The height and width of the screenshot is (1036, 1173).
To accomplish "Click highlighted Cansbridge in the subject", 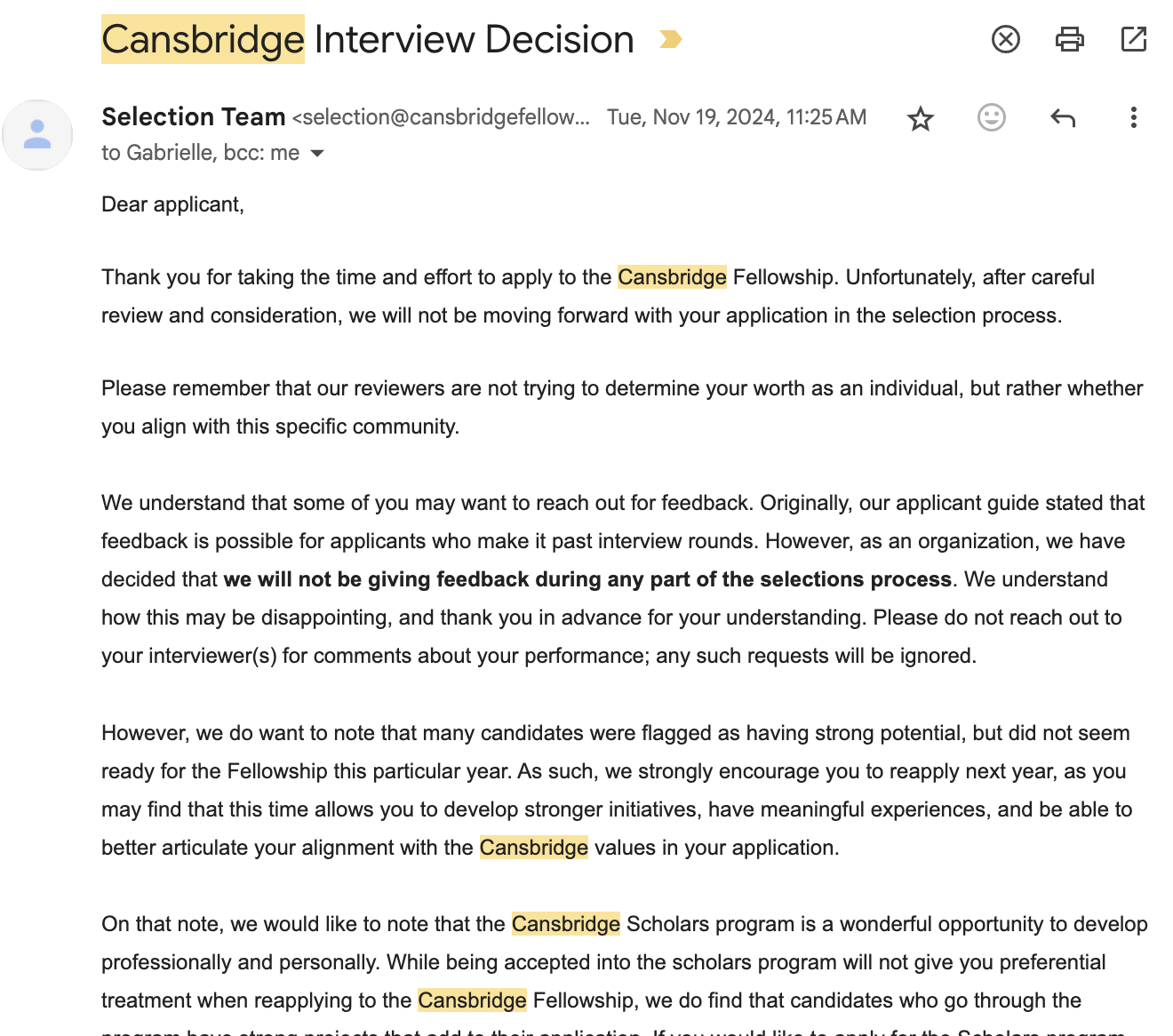I will pos(203,39).
